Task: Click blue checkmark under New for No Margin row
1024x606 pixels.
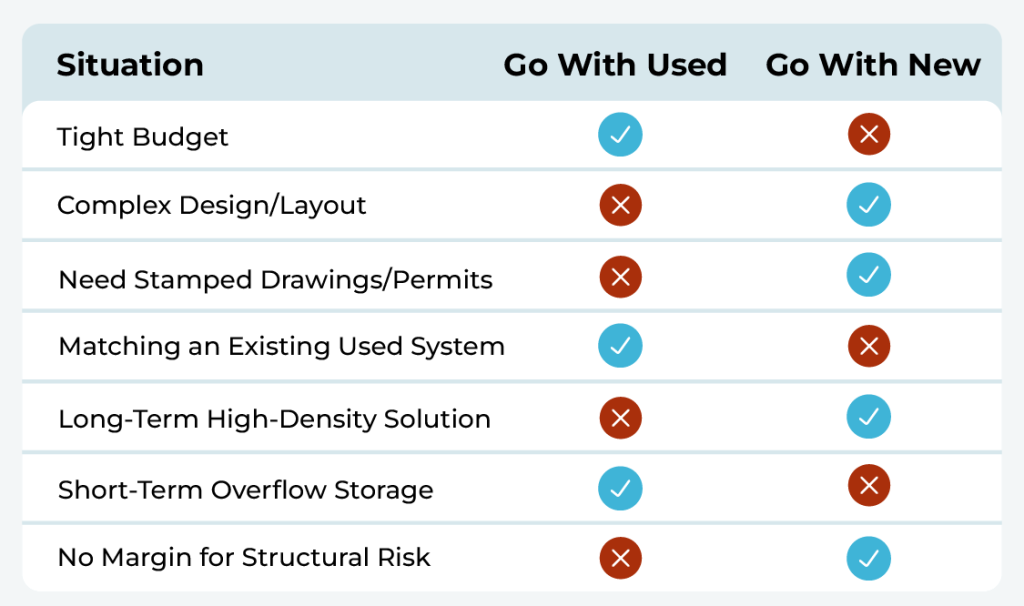Action: click(x=869, y=558)
